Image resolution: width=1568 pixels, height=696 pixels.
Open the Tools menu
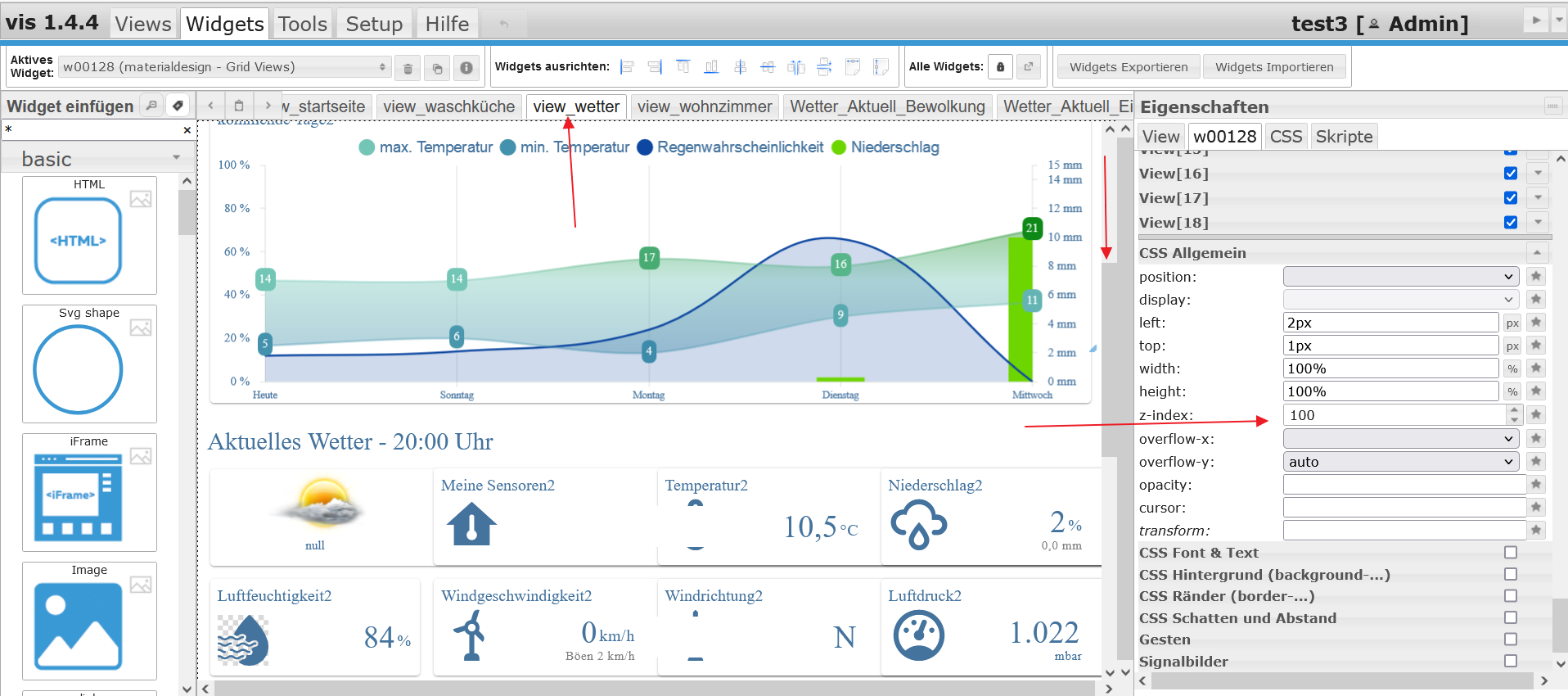[303, 24]
